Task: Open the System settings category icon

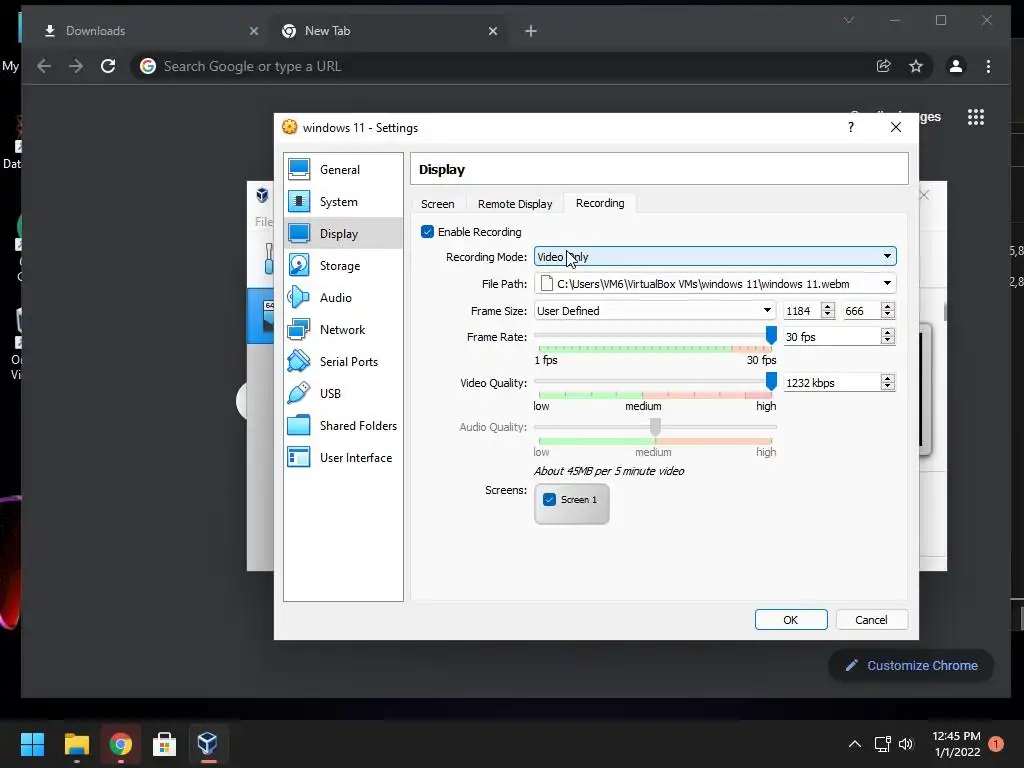Action: 299,201
